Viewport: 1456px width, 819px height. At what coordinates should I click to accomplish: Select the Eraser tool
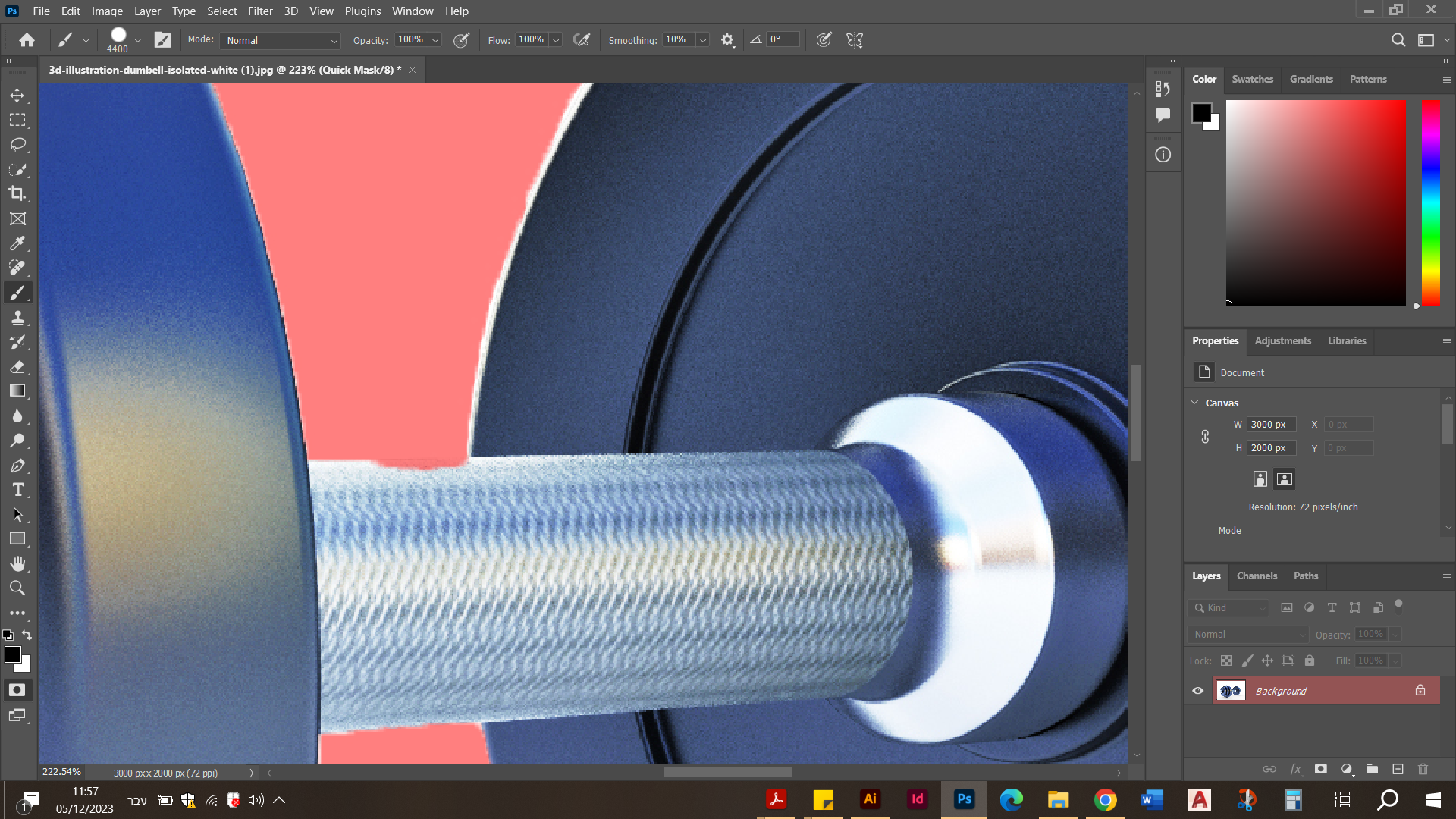coord(17,367)
